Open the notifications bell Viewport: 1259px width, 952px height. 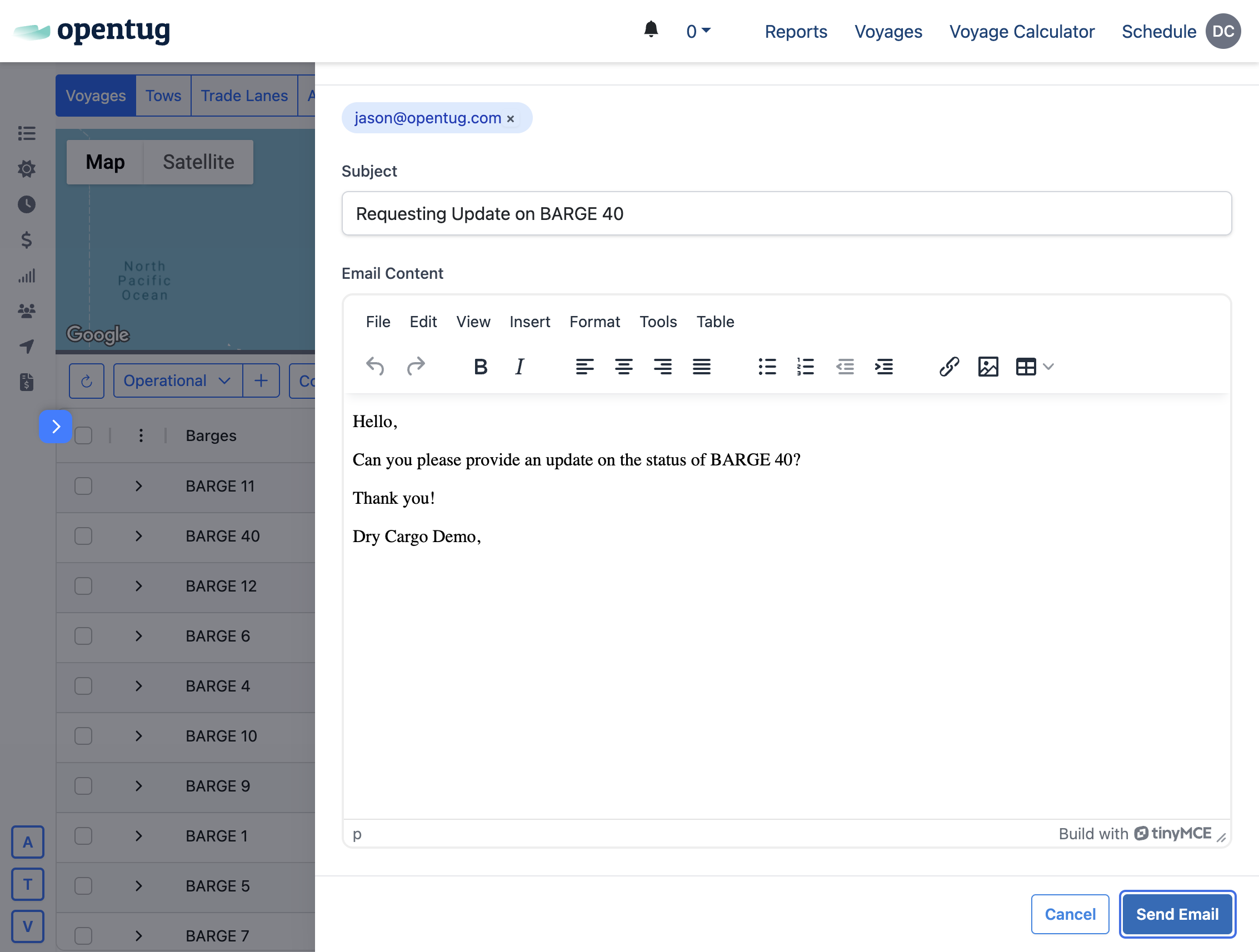[x=651, y=29]
